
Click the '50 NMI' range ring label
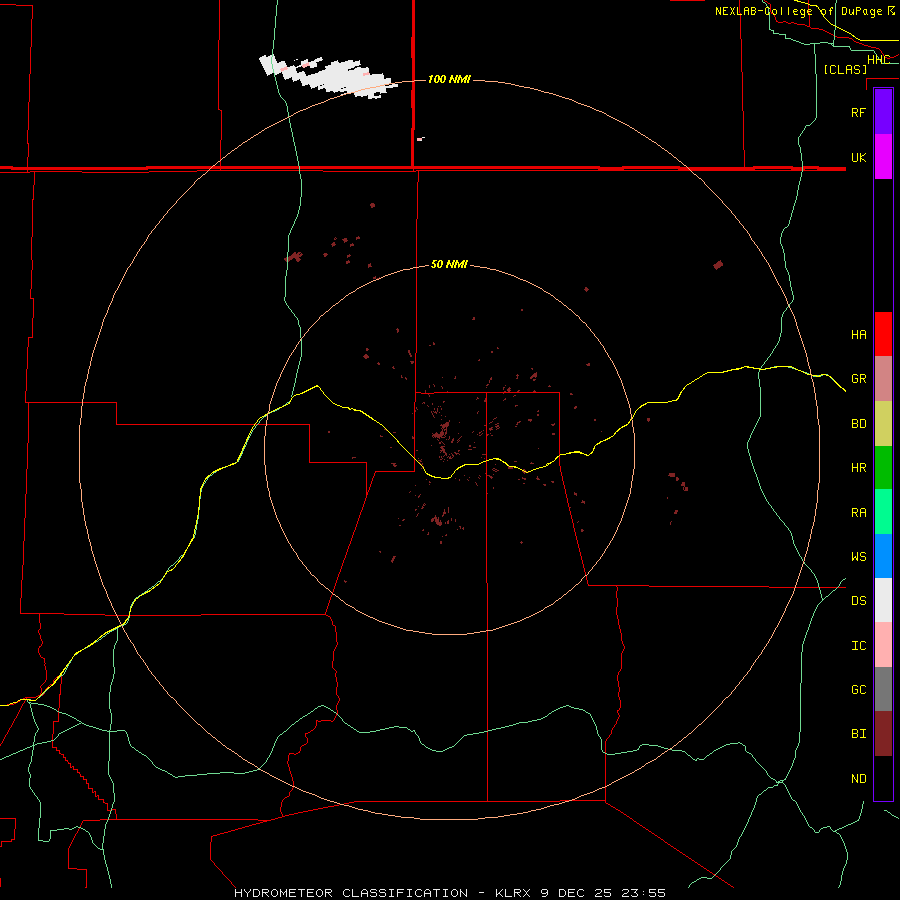pos(449,264)
